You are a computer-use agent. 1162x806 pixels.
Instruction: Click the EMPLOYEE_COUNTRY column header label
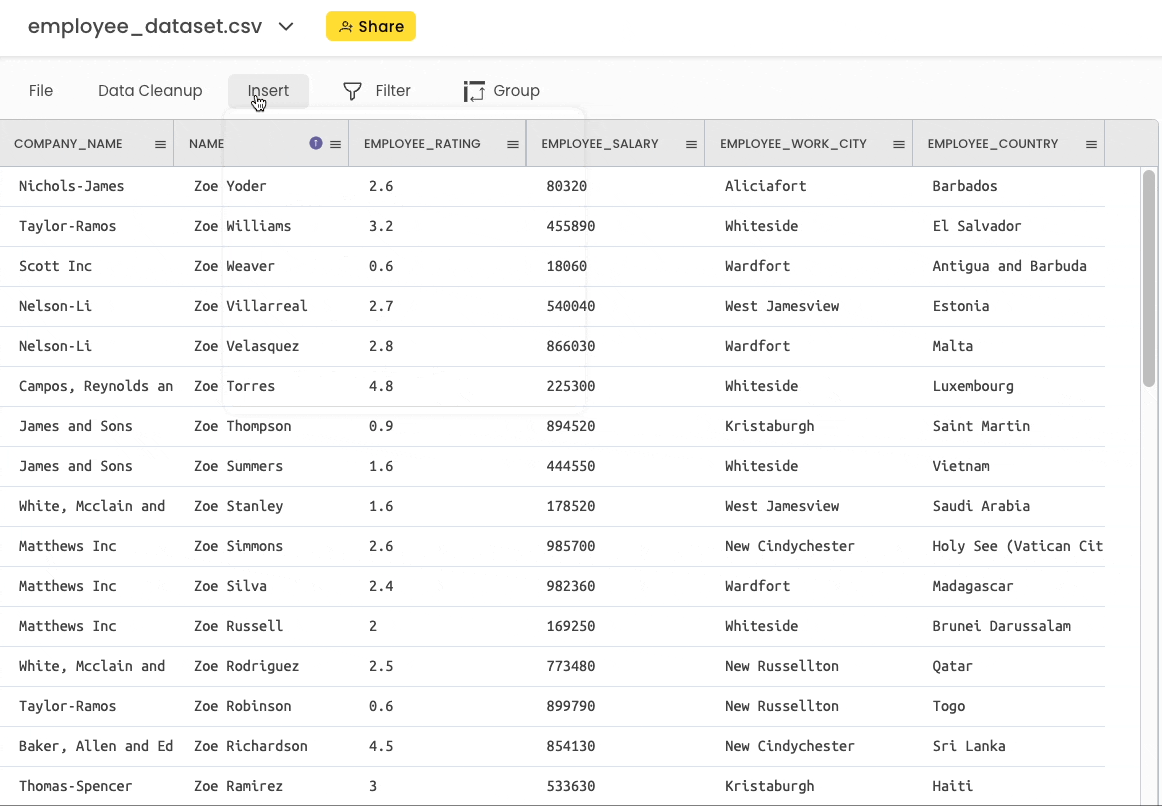(992, 144)
